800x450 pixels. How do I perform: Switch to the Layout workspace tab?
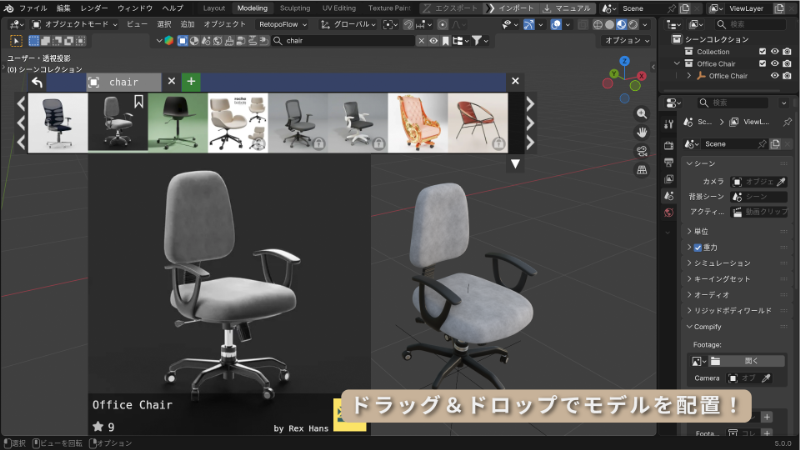click(x=214, y=8)
